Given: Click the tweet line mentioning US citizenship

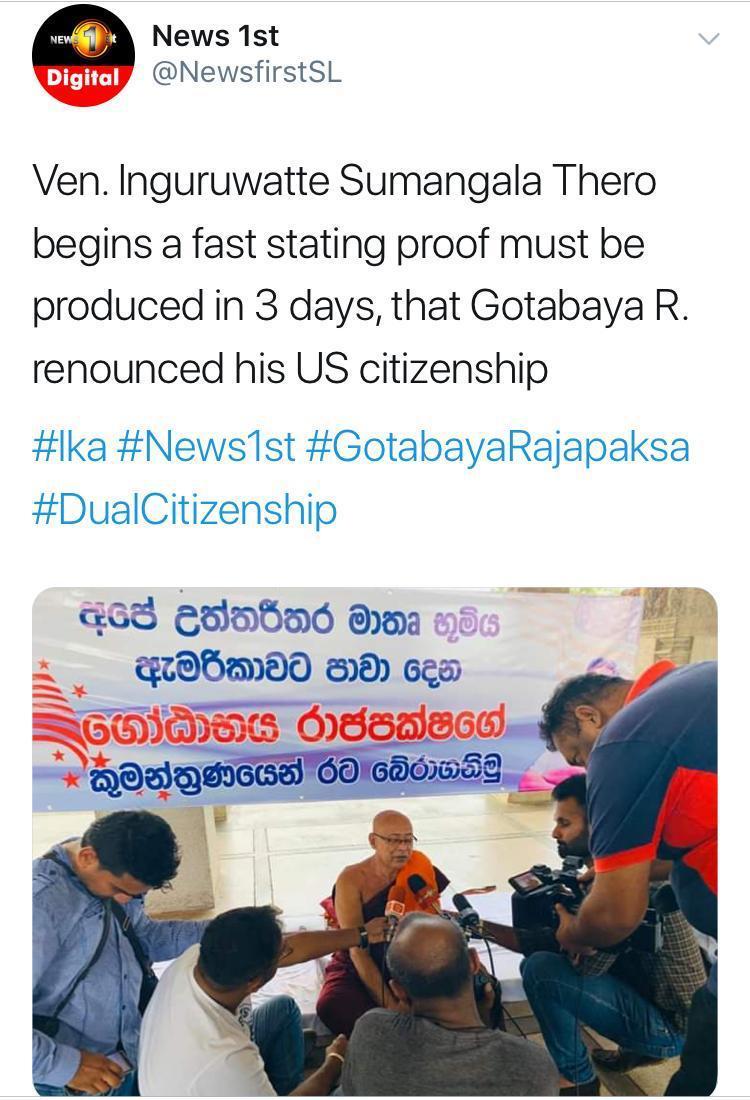Looking at the screenshot, I should 290,369.
